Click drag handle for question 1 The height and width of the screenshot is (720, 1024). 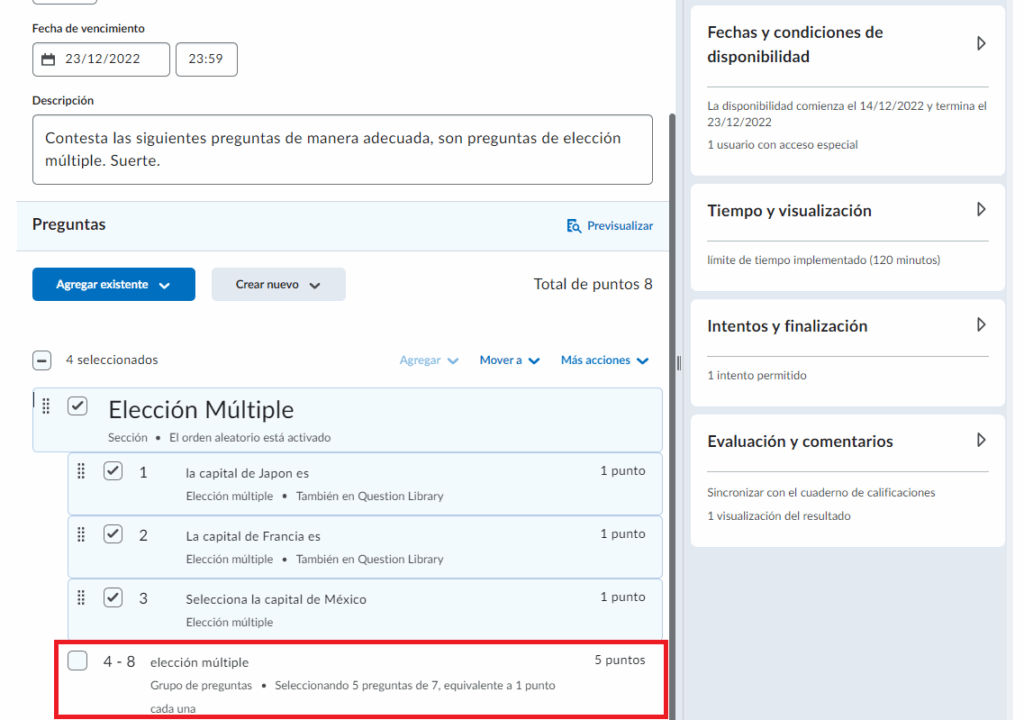click(81, 470)
